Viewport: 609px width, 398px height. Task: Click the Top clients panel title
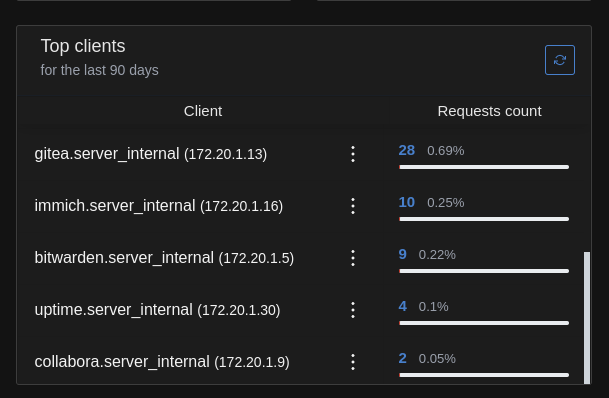pyautogui.click(x=83, y=46)
